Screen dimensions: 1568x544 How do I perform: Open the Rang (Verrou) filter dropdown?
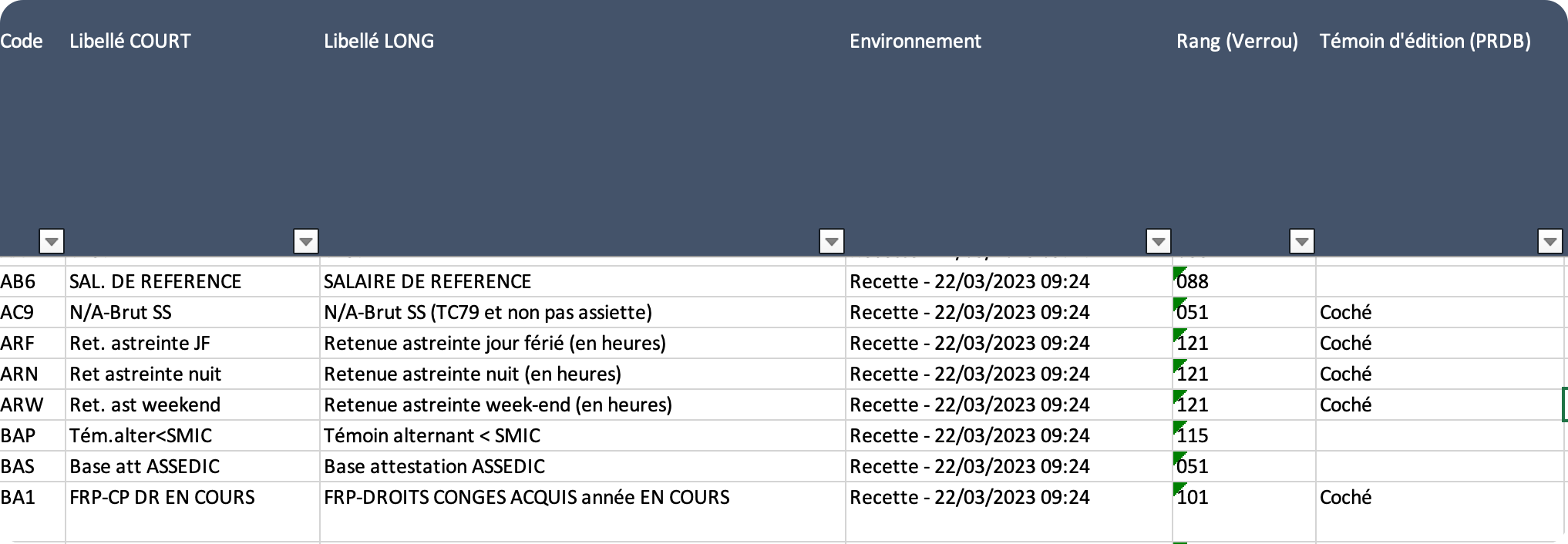[x=1158, y=240]
